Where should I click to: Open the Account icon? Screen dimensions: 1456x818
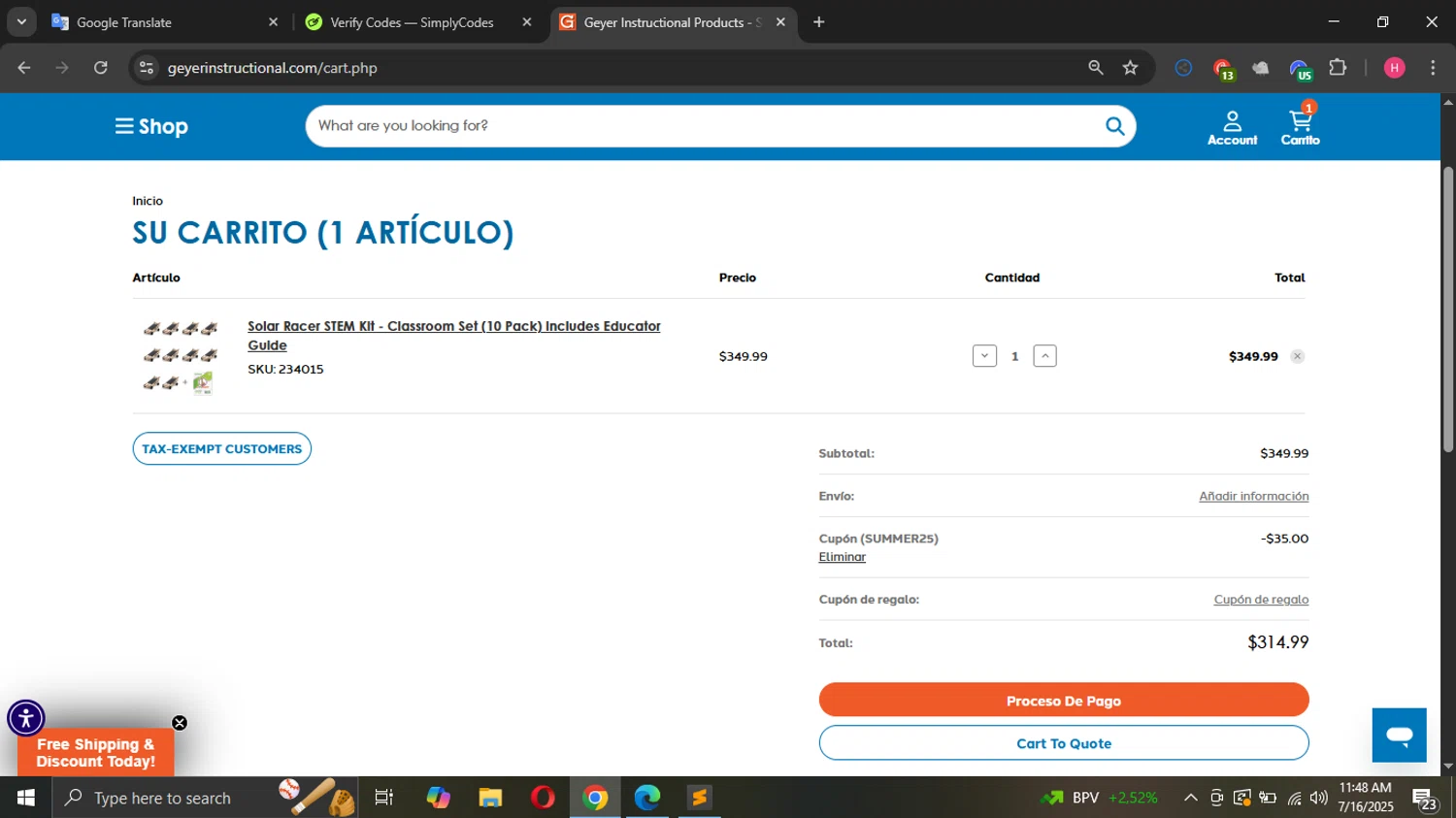click(1232, 128)
